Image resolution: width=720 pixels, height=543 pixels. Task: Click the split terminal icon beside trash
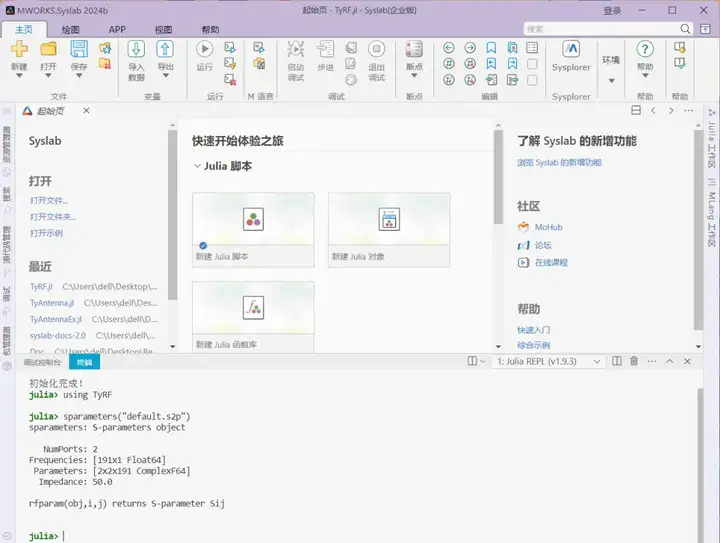click(617, 361)
